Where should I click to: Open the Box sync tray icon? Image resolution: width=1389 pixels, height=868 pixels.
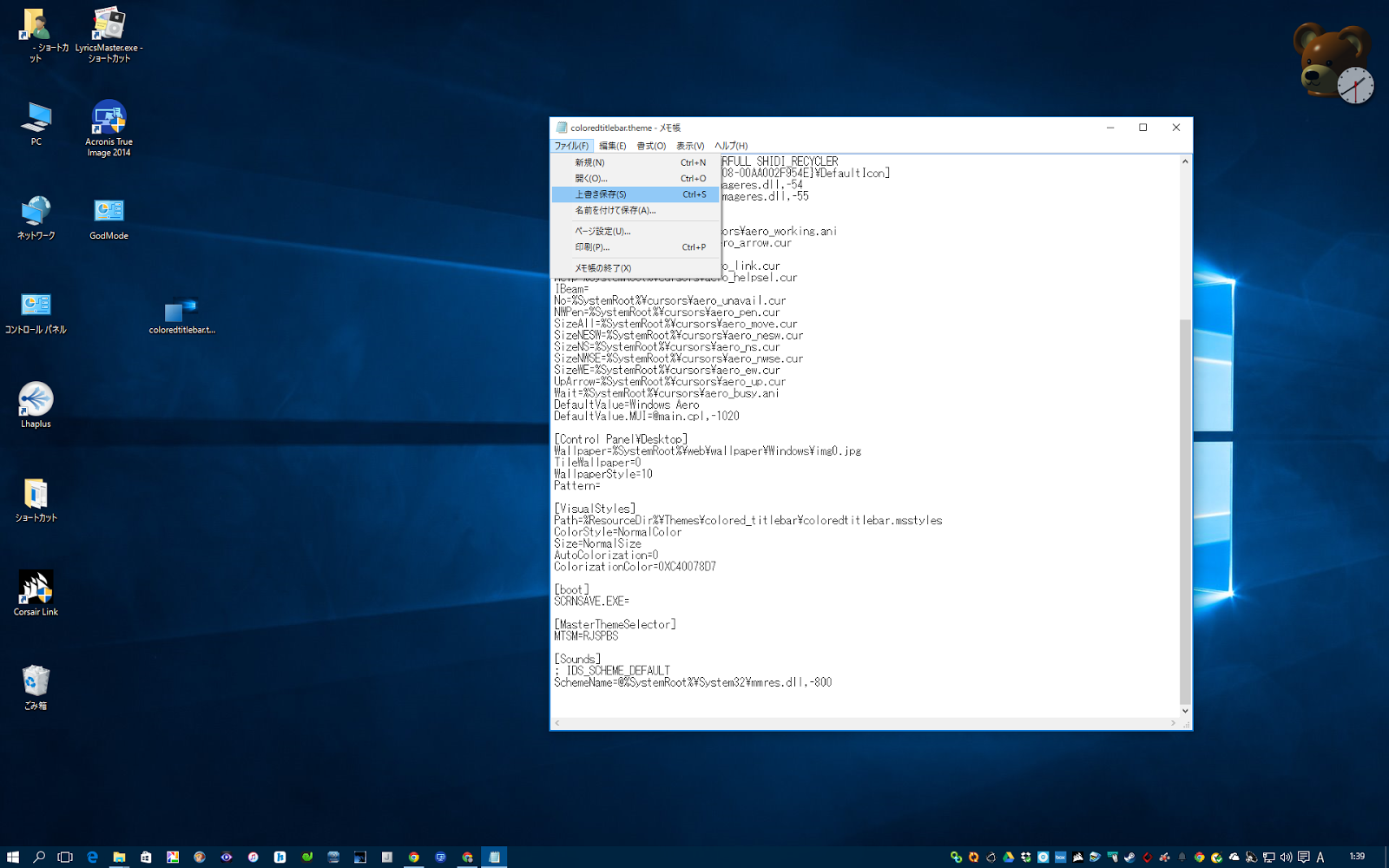[1061, 857]
